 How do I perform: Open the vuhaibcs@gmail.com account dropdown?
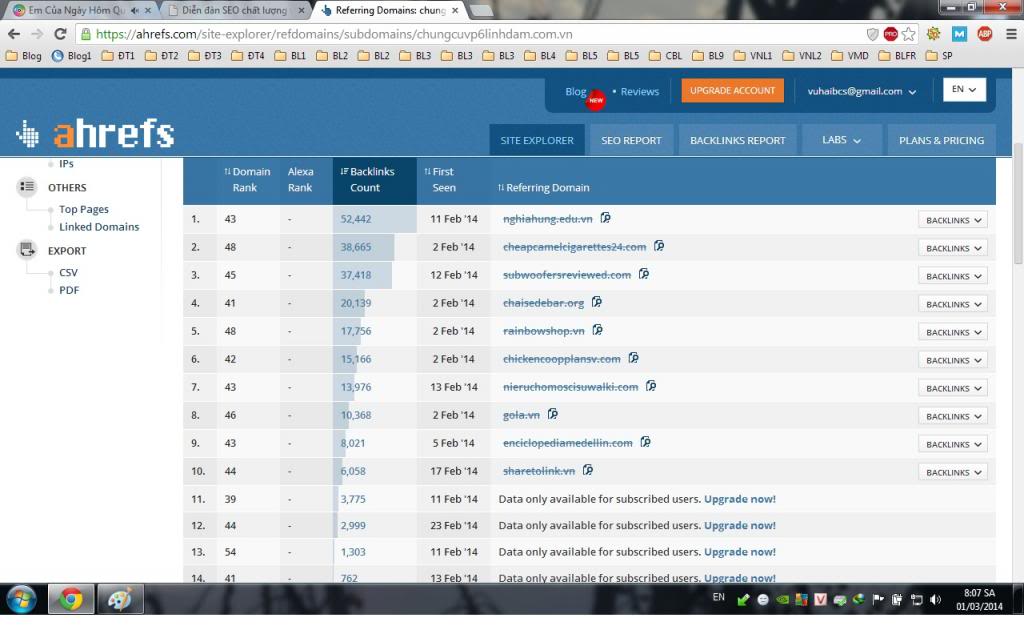pyautogui.click(x=861, y=91)
